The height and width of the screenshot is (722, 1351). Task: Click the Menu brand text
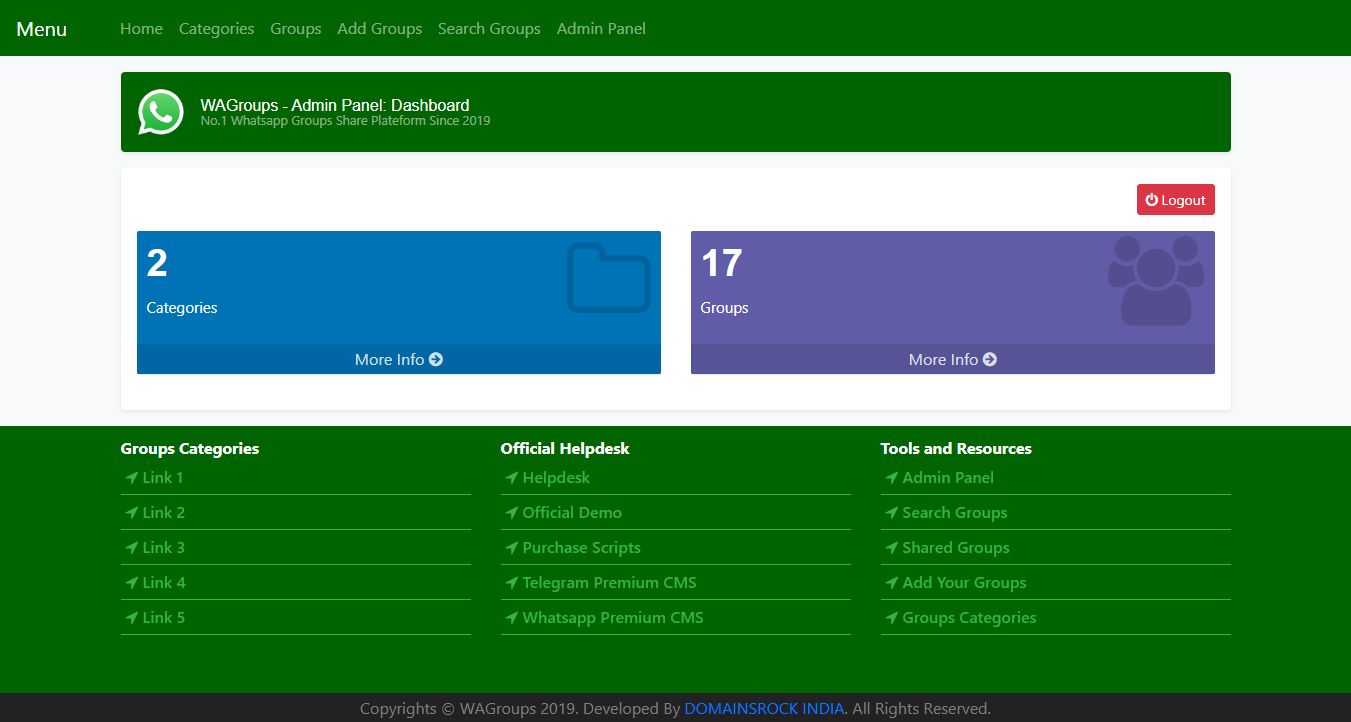42,29
